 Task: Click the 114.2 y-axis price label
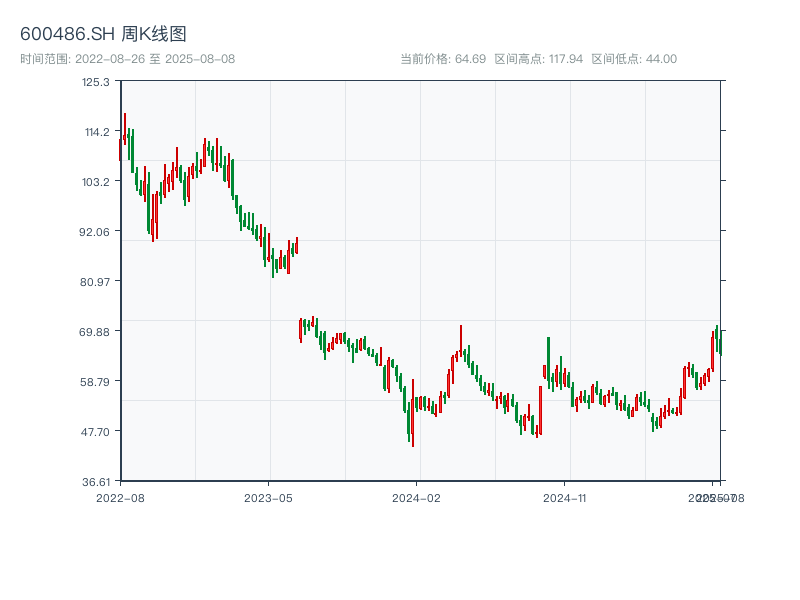click(x=96, y=132)
